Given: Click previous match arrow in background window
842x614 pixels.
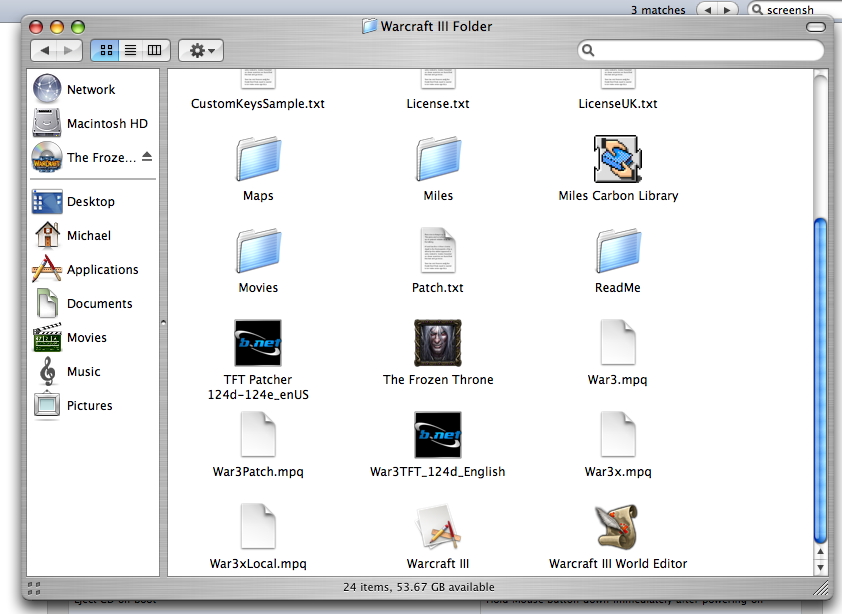Looking at the screenshot, I should (x=708, y=10).
